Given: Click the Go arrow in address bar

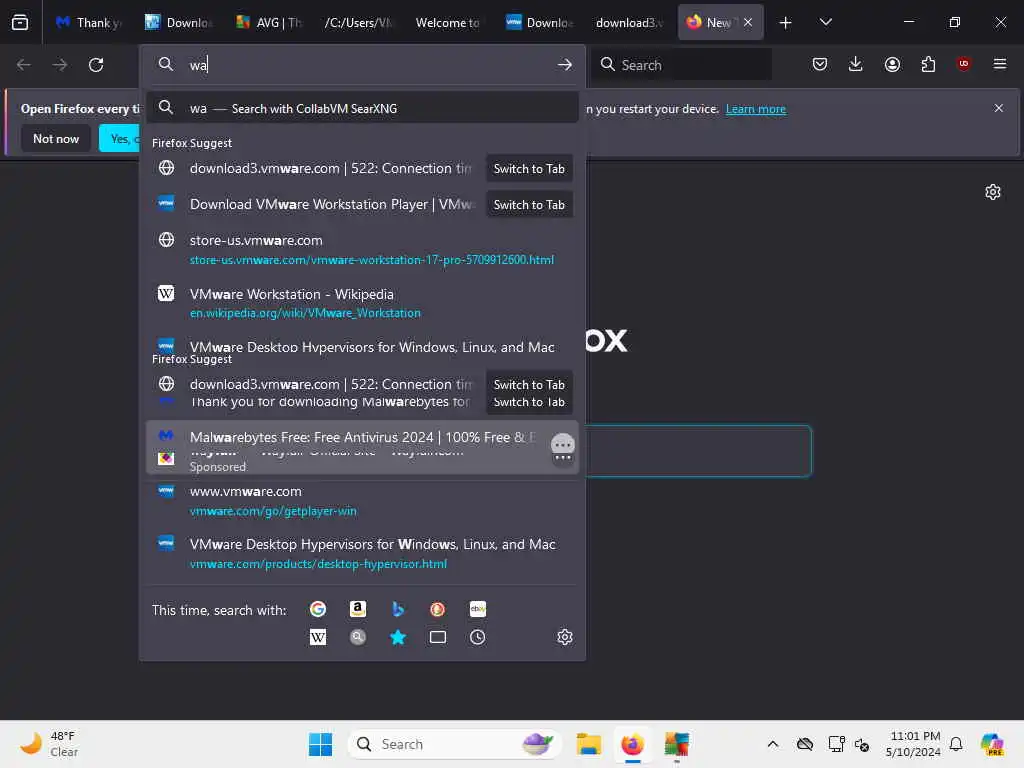Looking at the screenshot, I should point(565,64).
